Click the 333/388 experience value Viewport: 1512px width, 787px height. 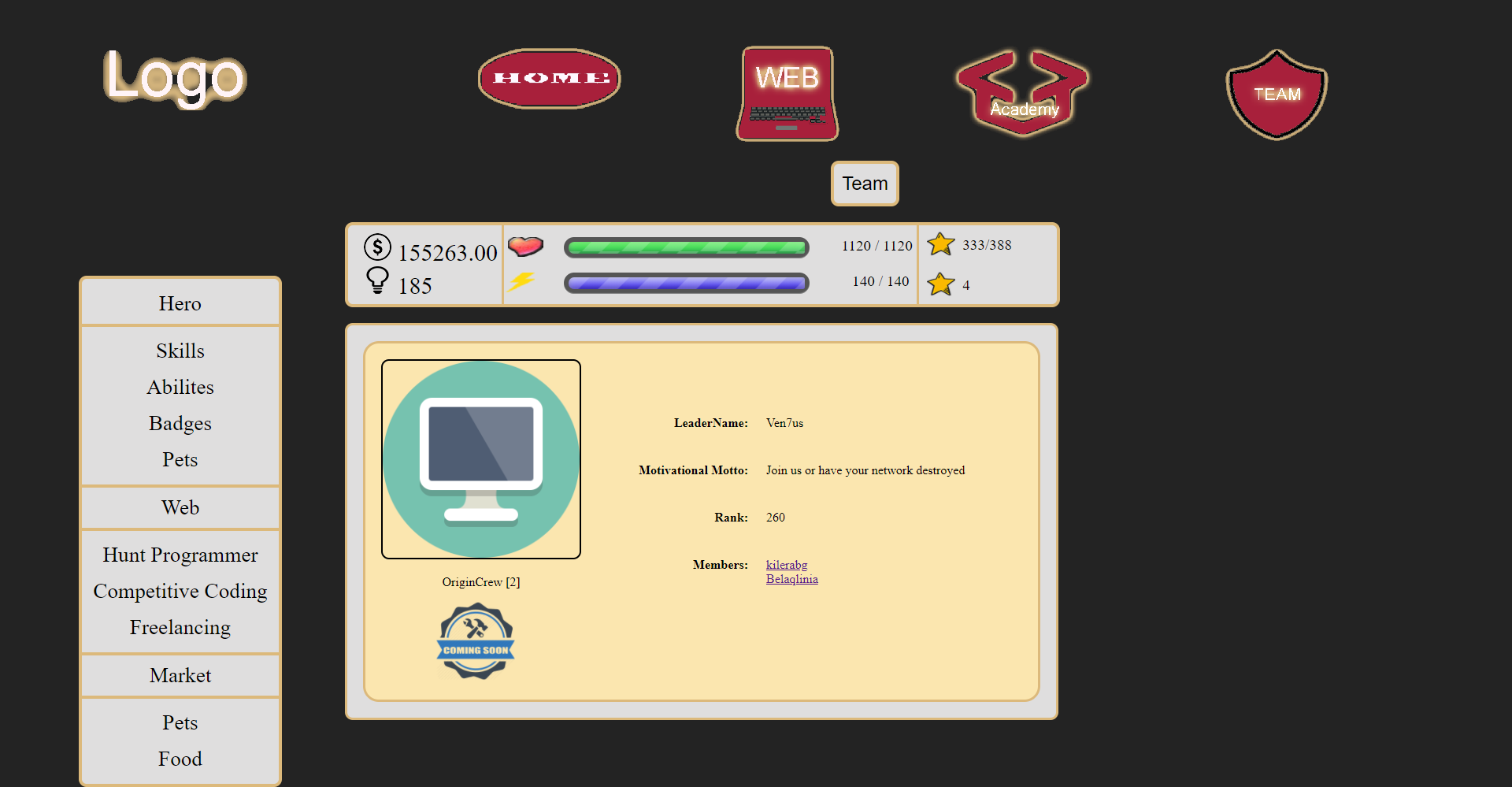tap(987, 245)
